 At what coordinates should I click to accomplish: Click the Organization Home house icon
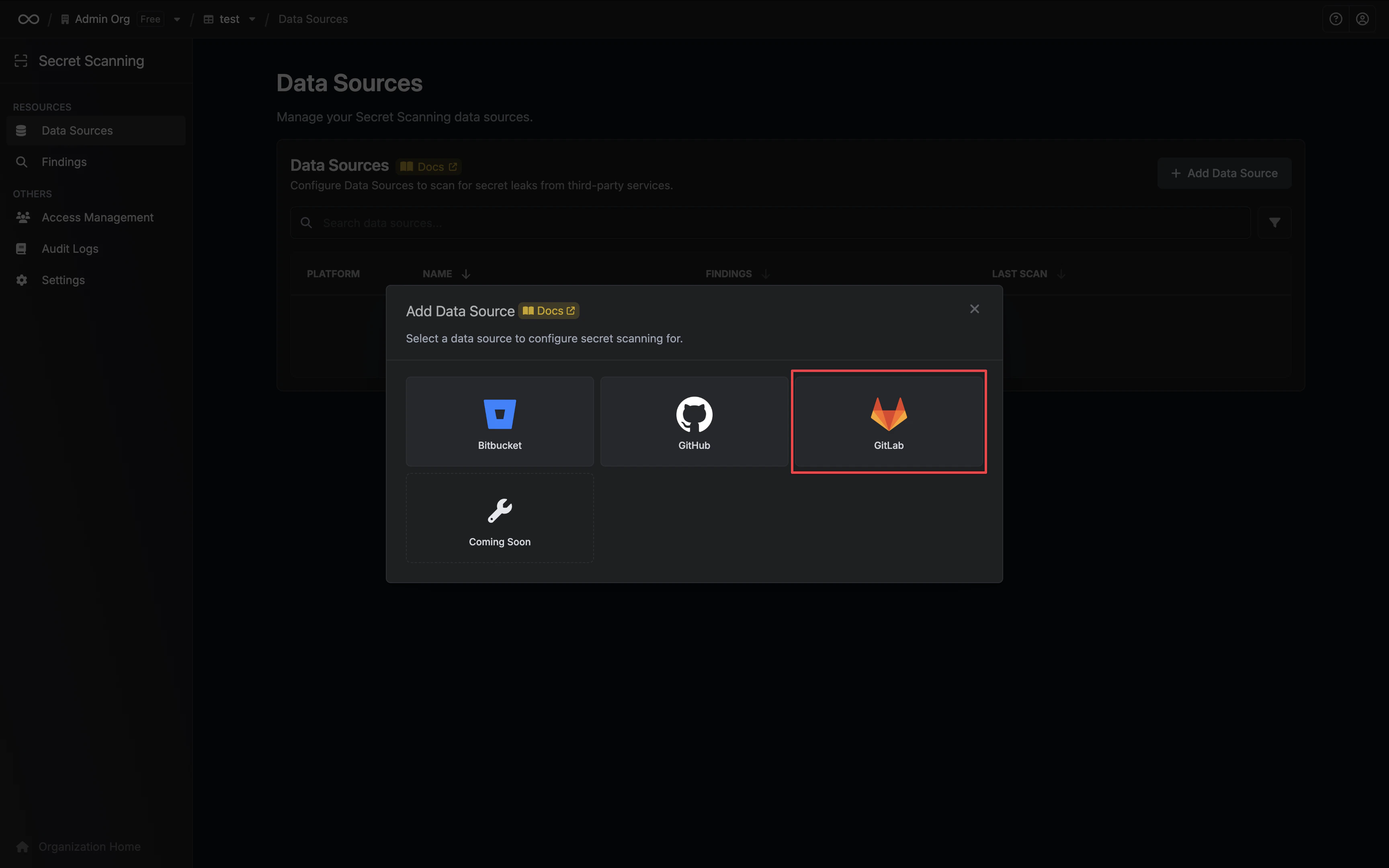coord(23,846)
